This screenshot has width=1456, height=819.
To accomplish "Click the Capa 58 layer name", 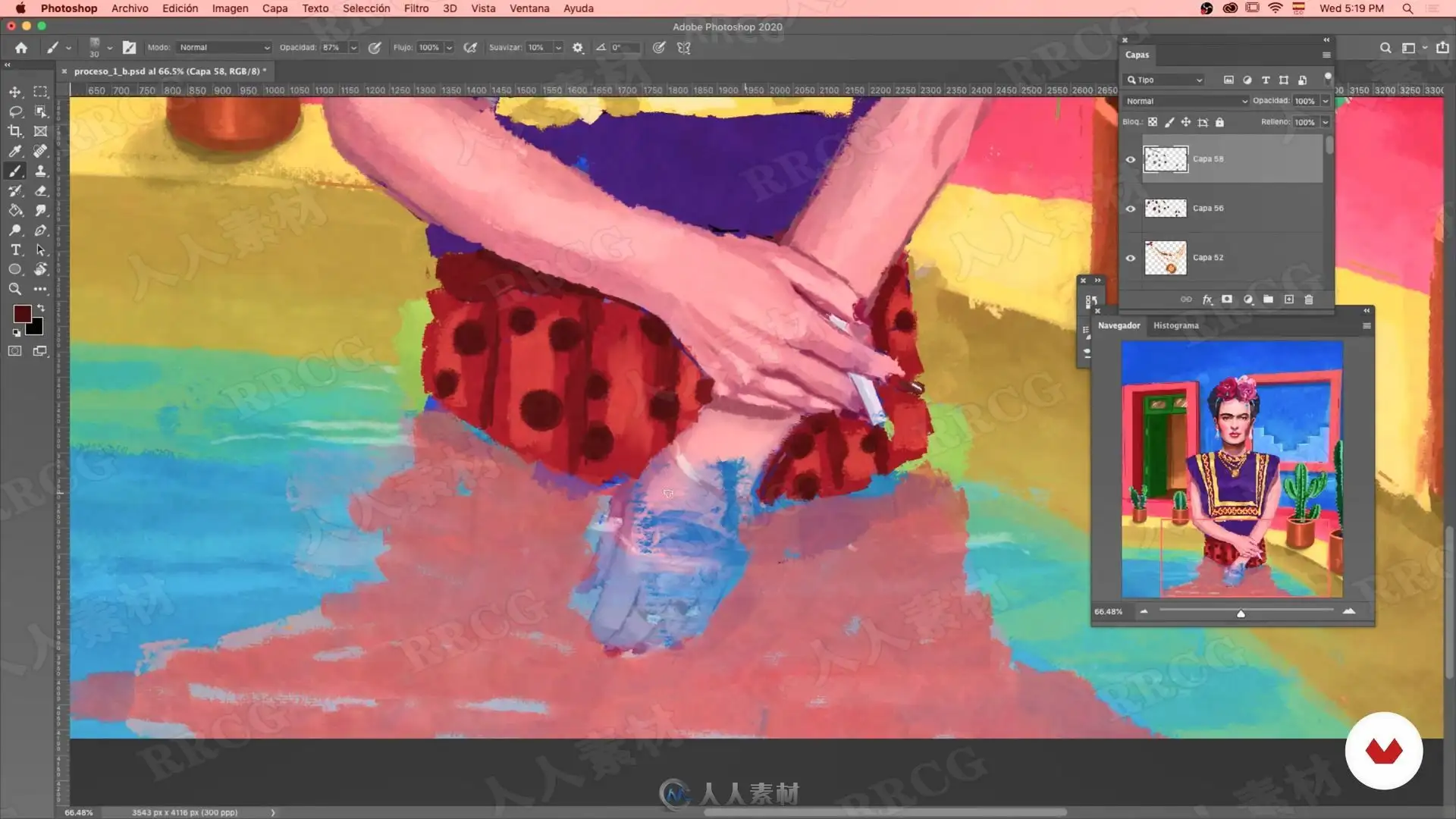I will pyautogui.click(x=1207, y=159).
